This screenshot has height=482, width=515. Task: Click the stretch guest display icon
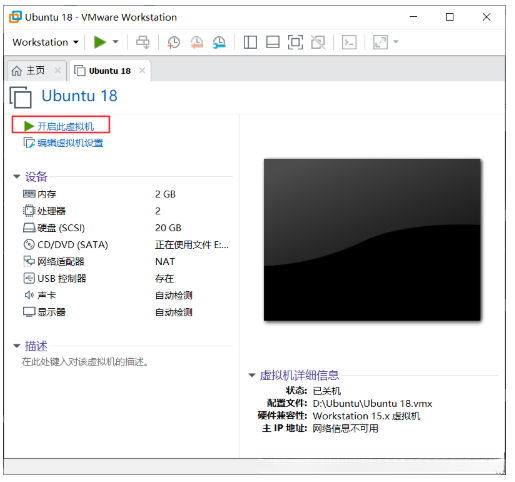381,42
